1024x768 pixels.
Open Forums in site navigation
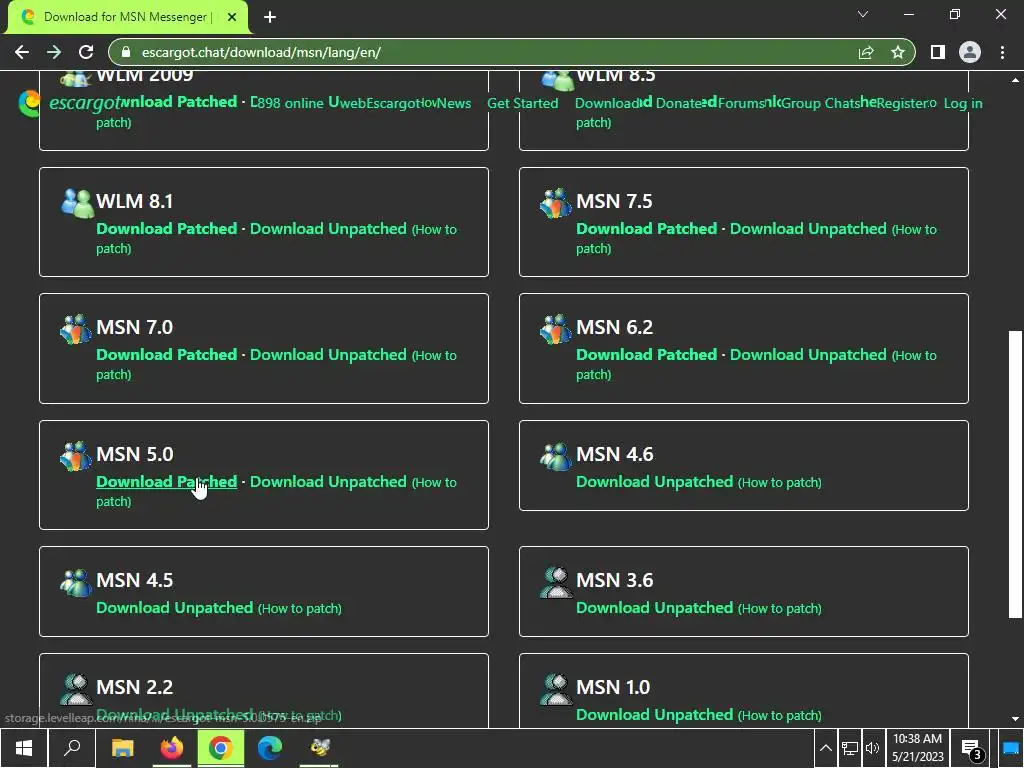(741, 103)
